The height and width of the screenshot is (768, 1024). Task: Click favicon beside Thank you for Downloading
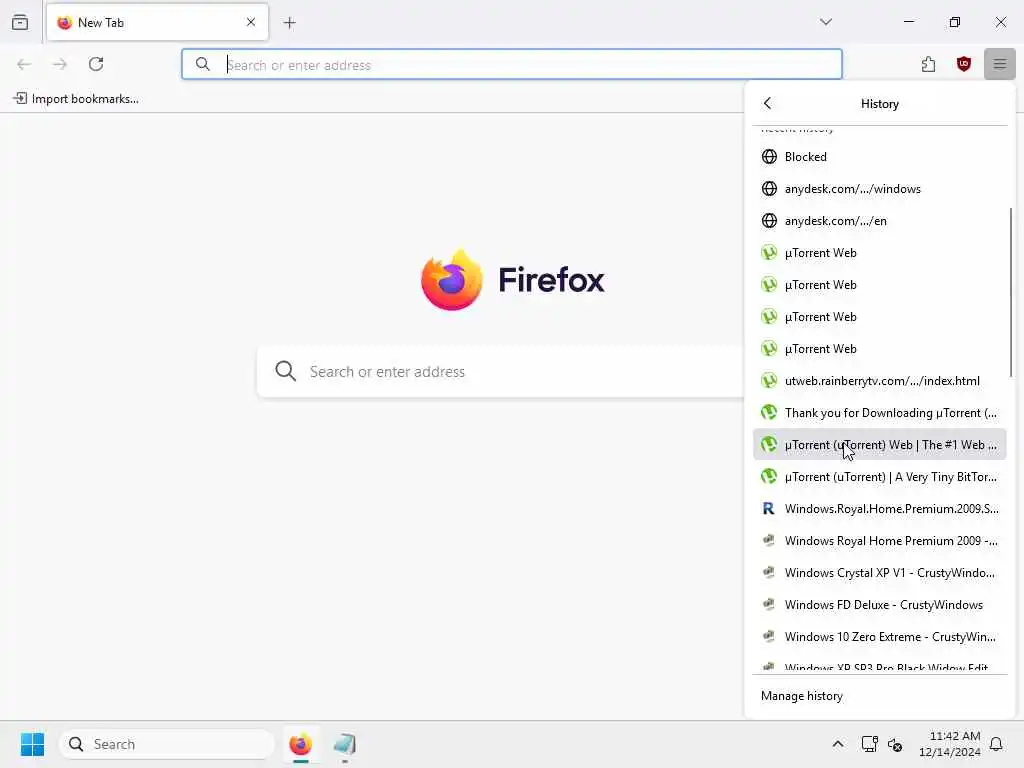pyautogui.click(x=769, y=413)
